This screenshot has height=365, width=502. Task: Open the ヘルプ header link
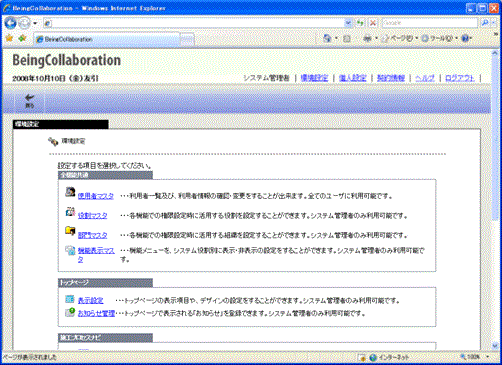(x=425, y=78)
